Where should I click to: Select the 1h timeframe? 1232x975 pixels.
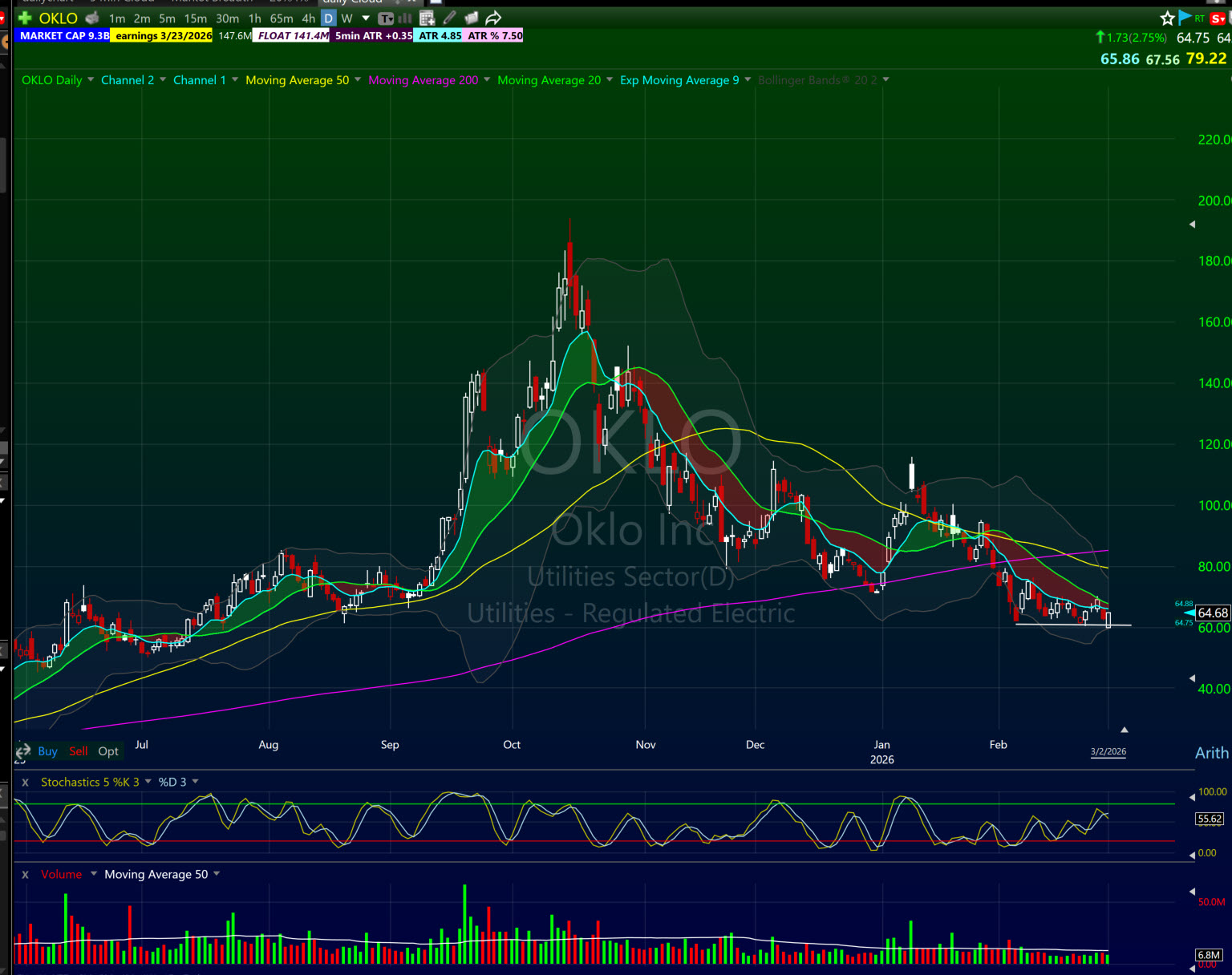coord(255,18)
